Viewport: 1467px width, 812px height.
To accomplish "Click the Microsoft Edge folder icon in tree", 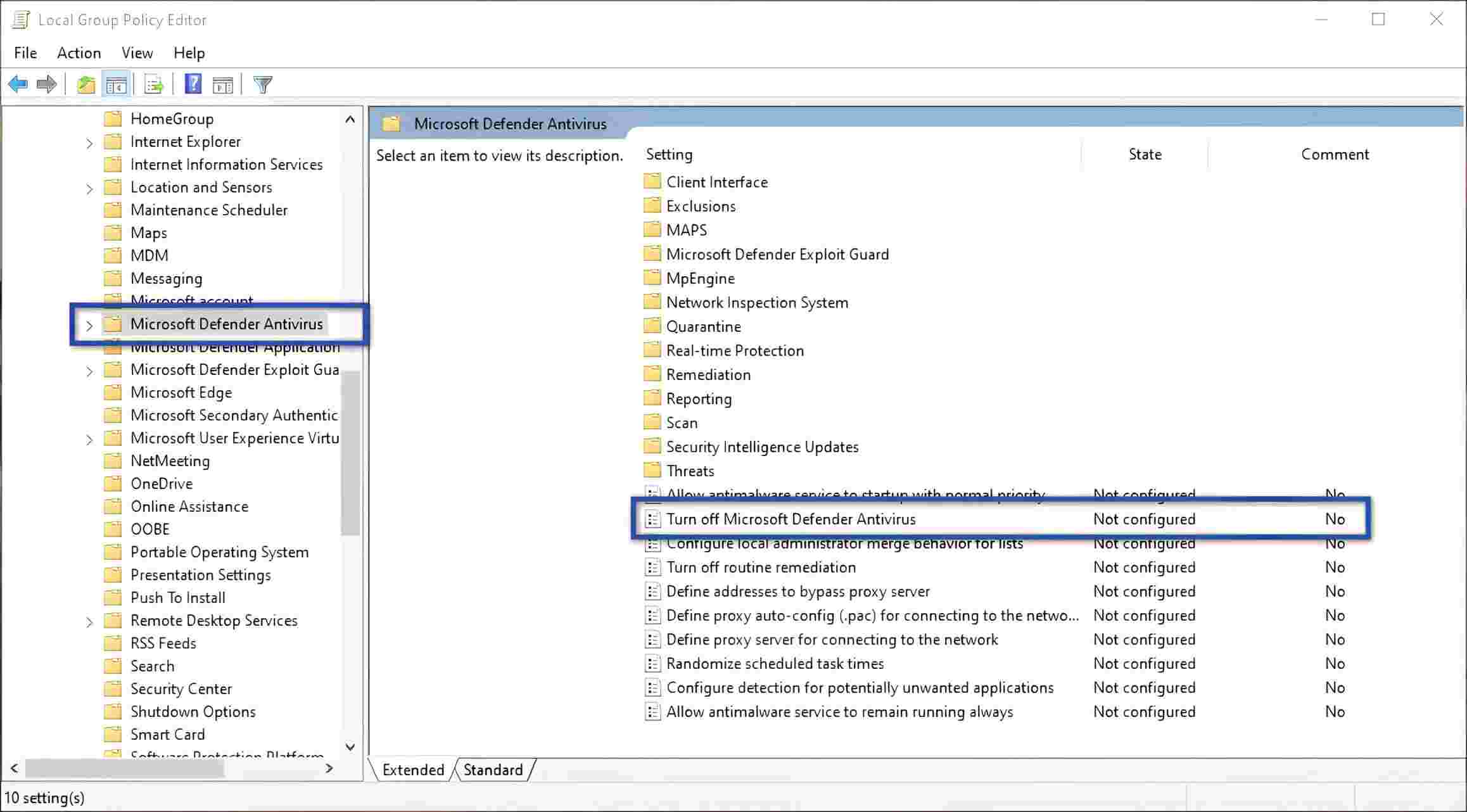I will 113,392.
